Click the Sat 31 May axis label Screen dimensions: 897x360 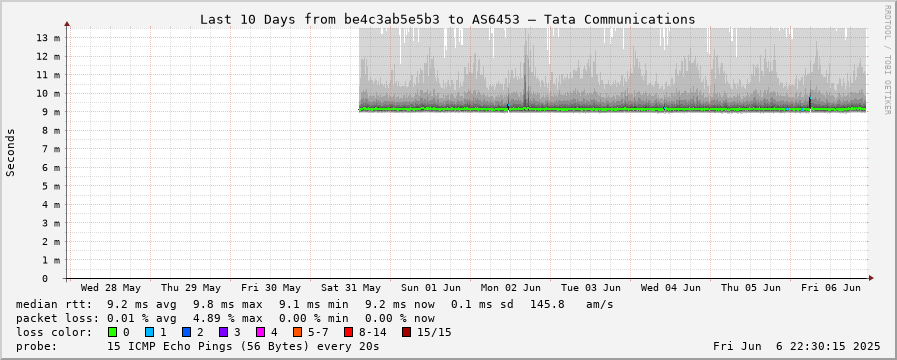pyautogui.click(x=351, y=287)
